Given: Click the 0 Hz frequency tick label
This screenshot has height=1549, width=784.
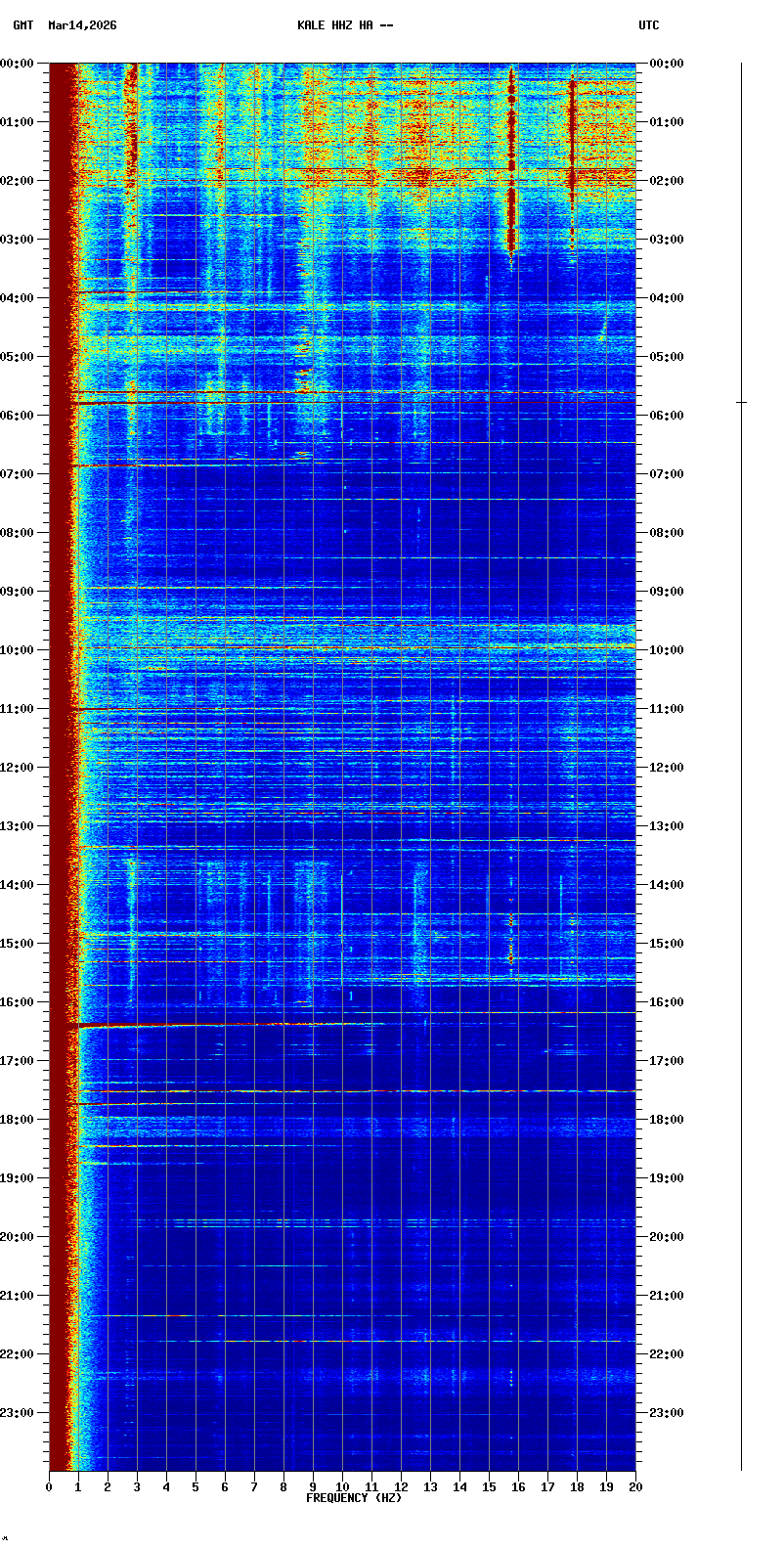Looking at the screenshot, I should [x=49, y=1487].
